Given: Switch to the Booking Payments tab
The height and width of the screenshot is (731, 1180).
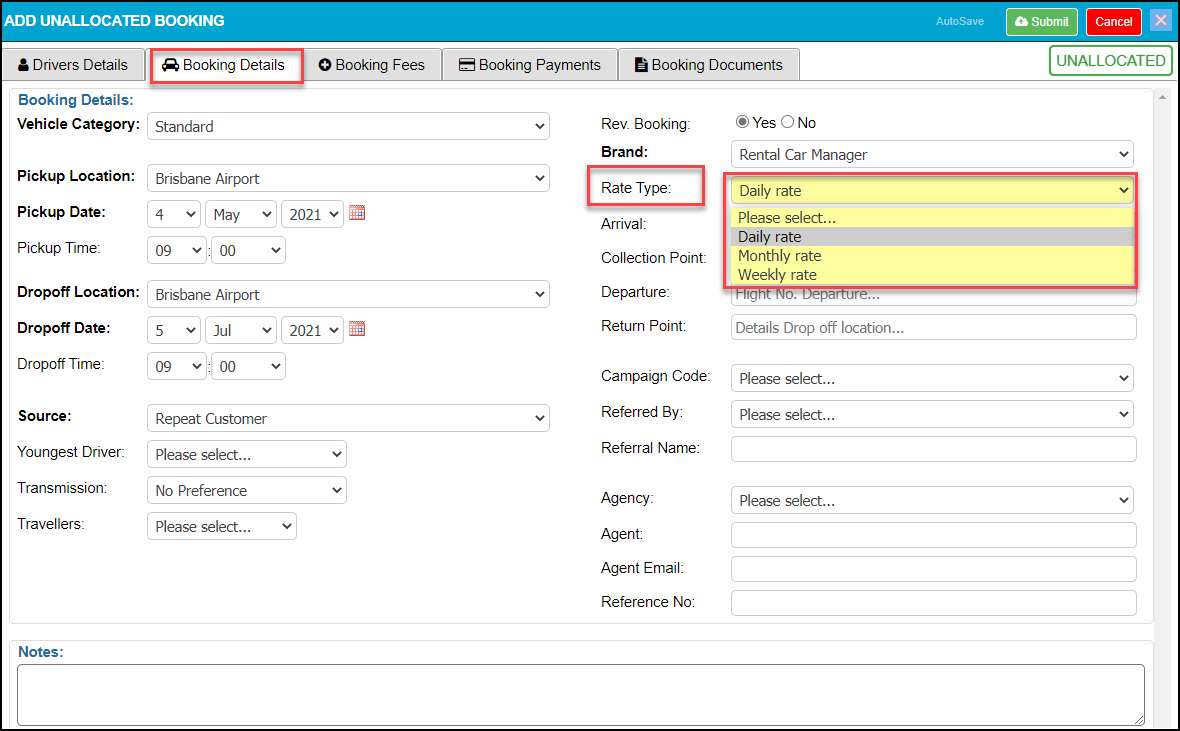Looking at the screenshot, I should tap(530, 65).
